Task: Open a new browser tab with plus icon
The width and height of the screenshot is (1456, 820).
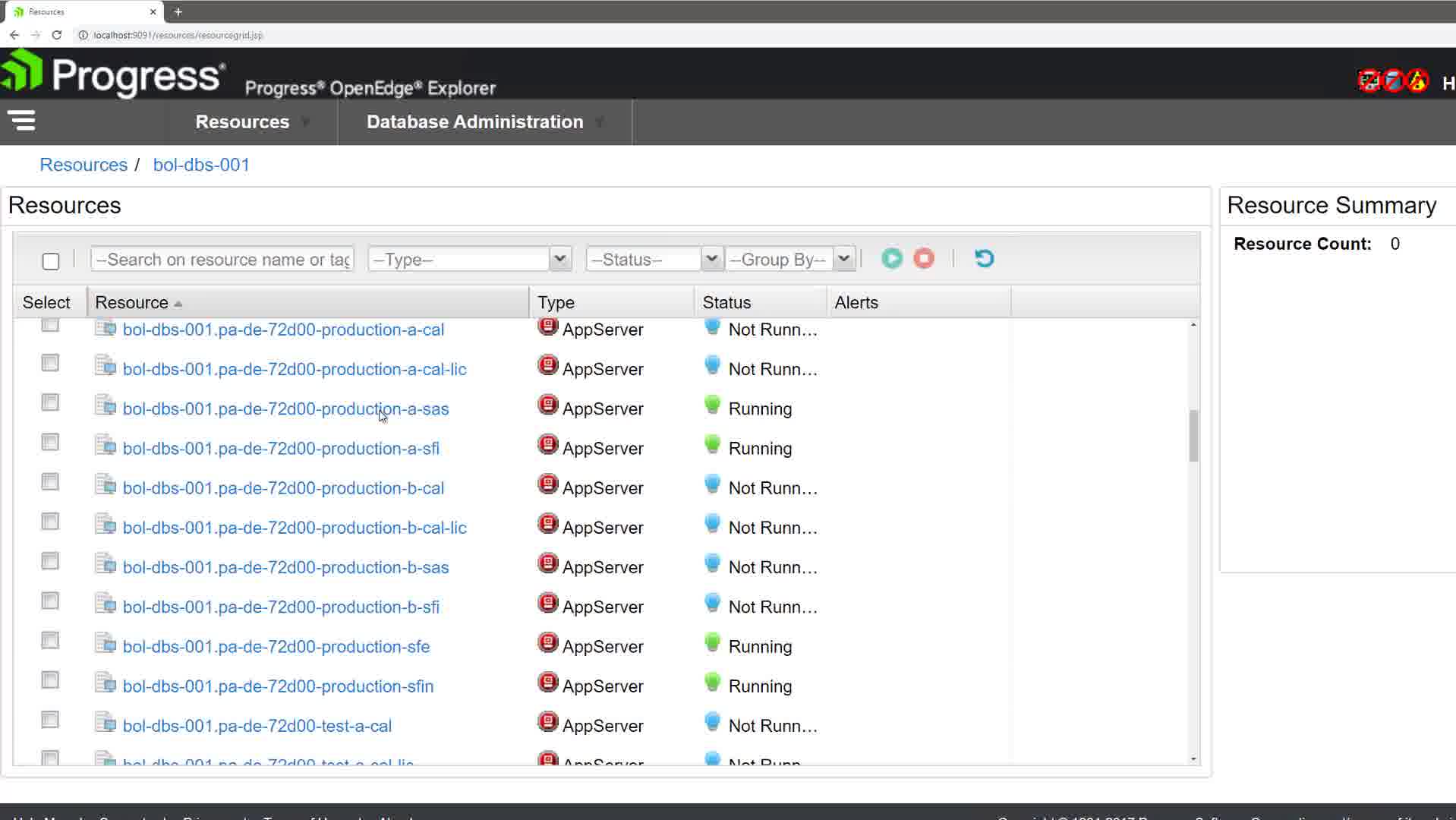Action: (x=178, y=11)
